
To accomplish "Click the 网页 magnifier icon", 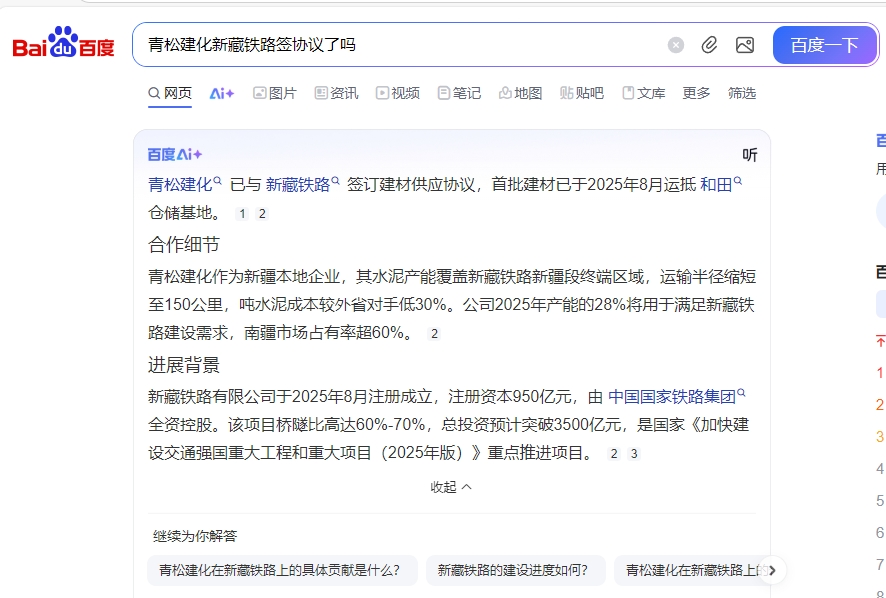I will click(x=154, y=93).
